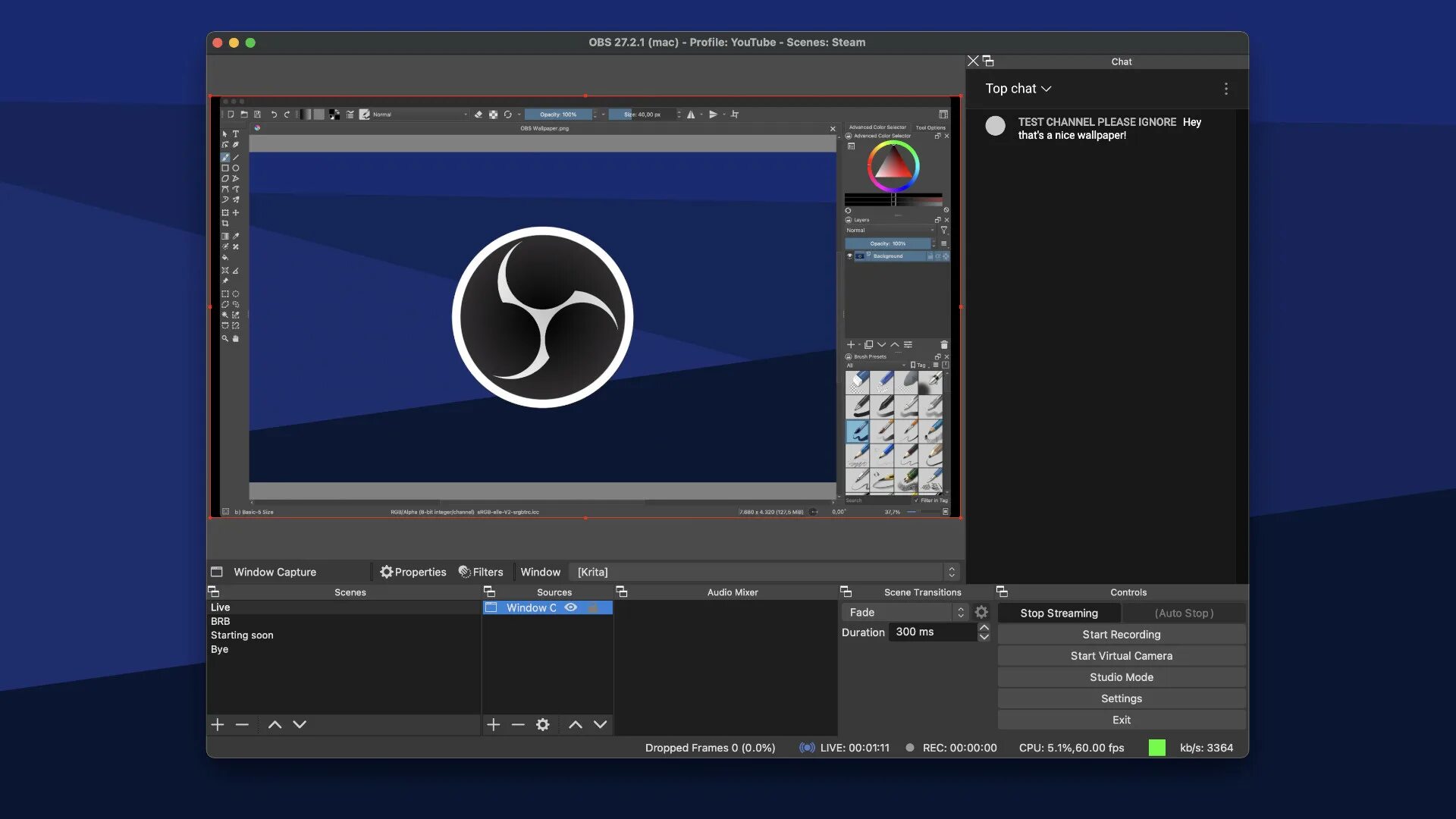Click the Add Source button in Sources
This screenshot has width=1456, height=819.
492,724
